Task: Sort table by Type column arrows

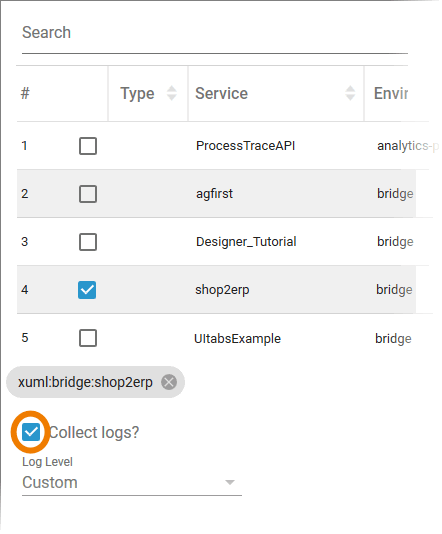Action: pyautogui.click(x=172, y=93)
